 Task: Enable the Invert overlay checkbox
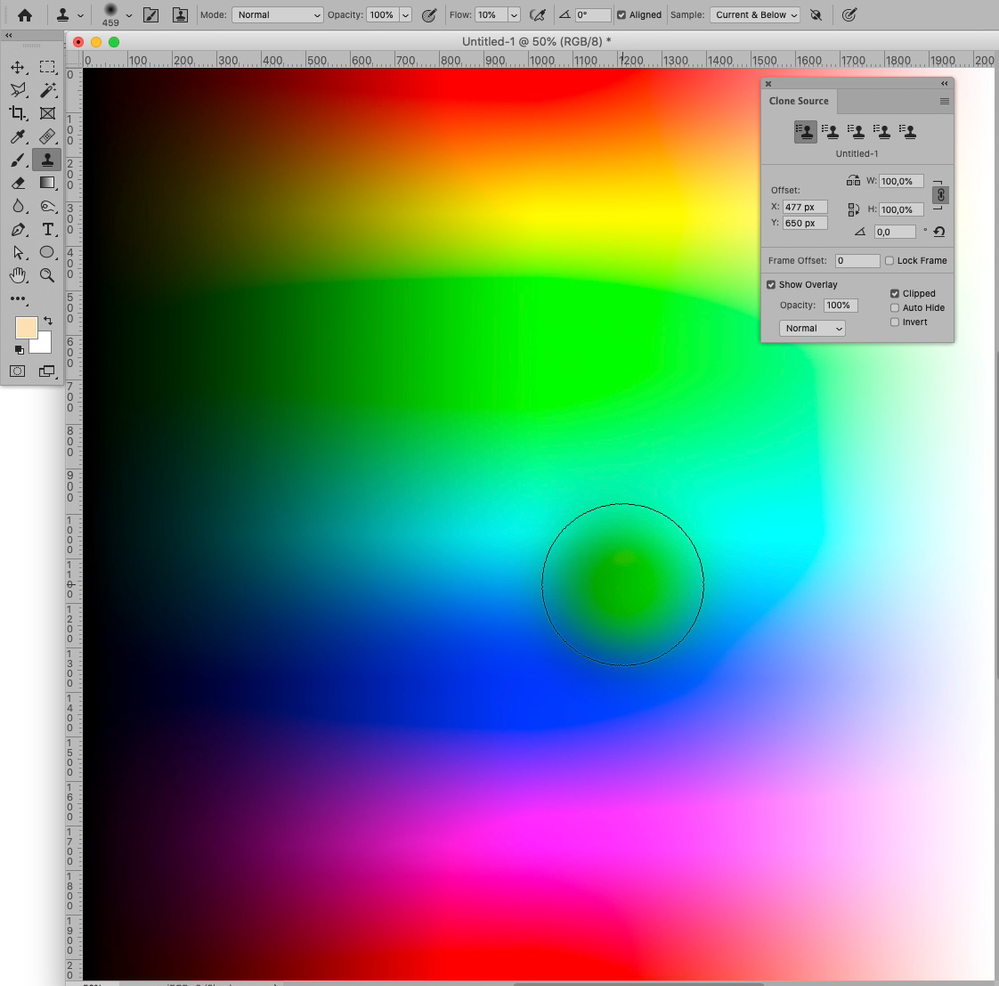895,321
